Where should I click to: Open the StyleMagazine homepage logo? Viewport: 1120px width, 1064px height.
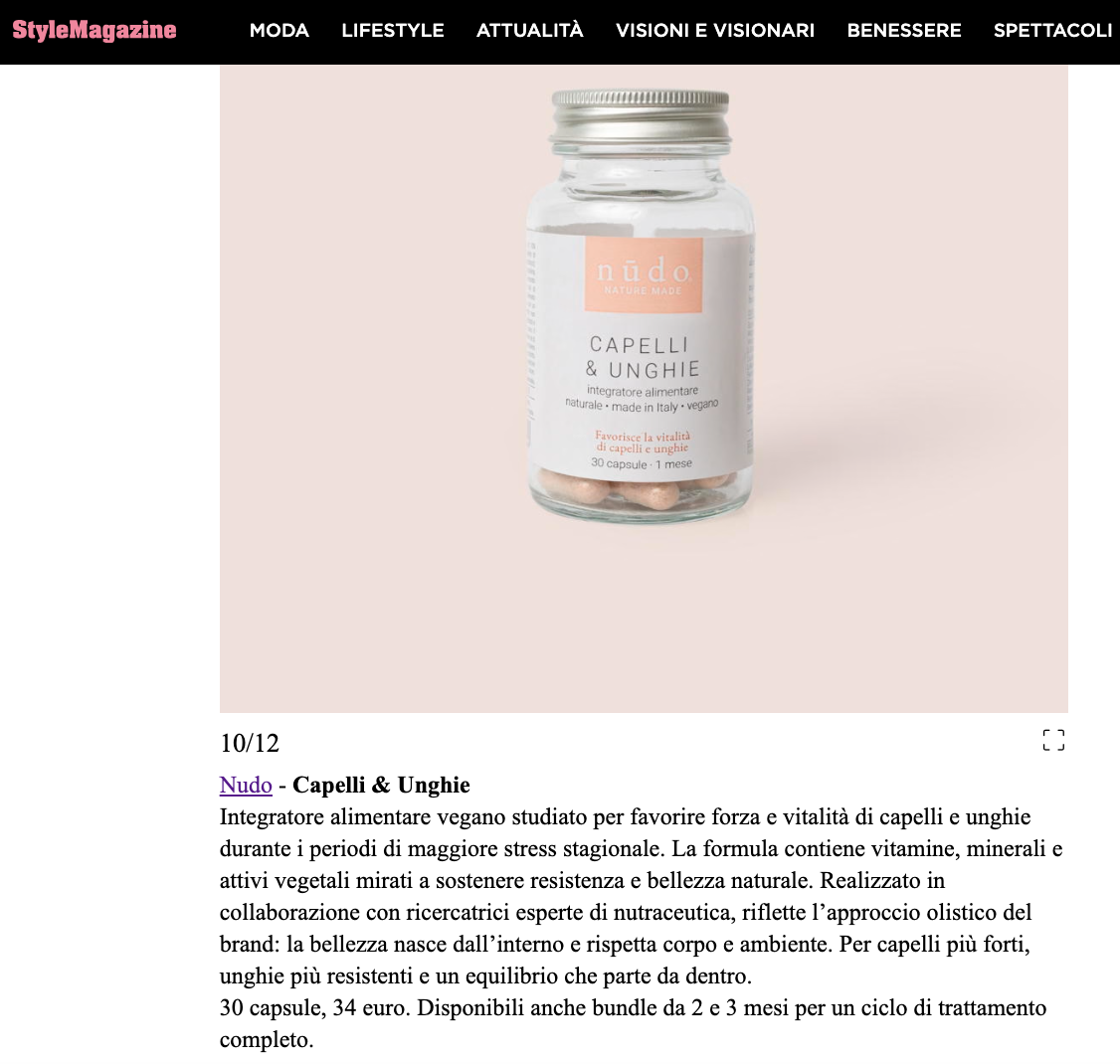pos(94,30)
